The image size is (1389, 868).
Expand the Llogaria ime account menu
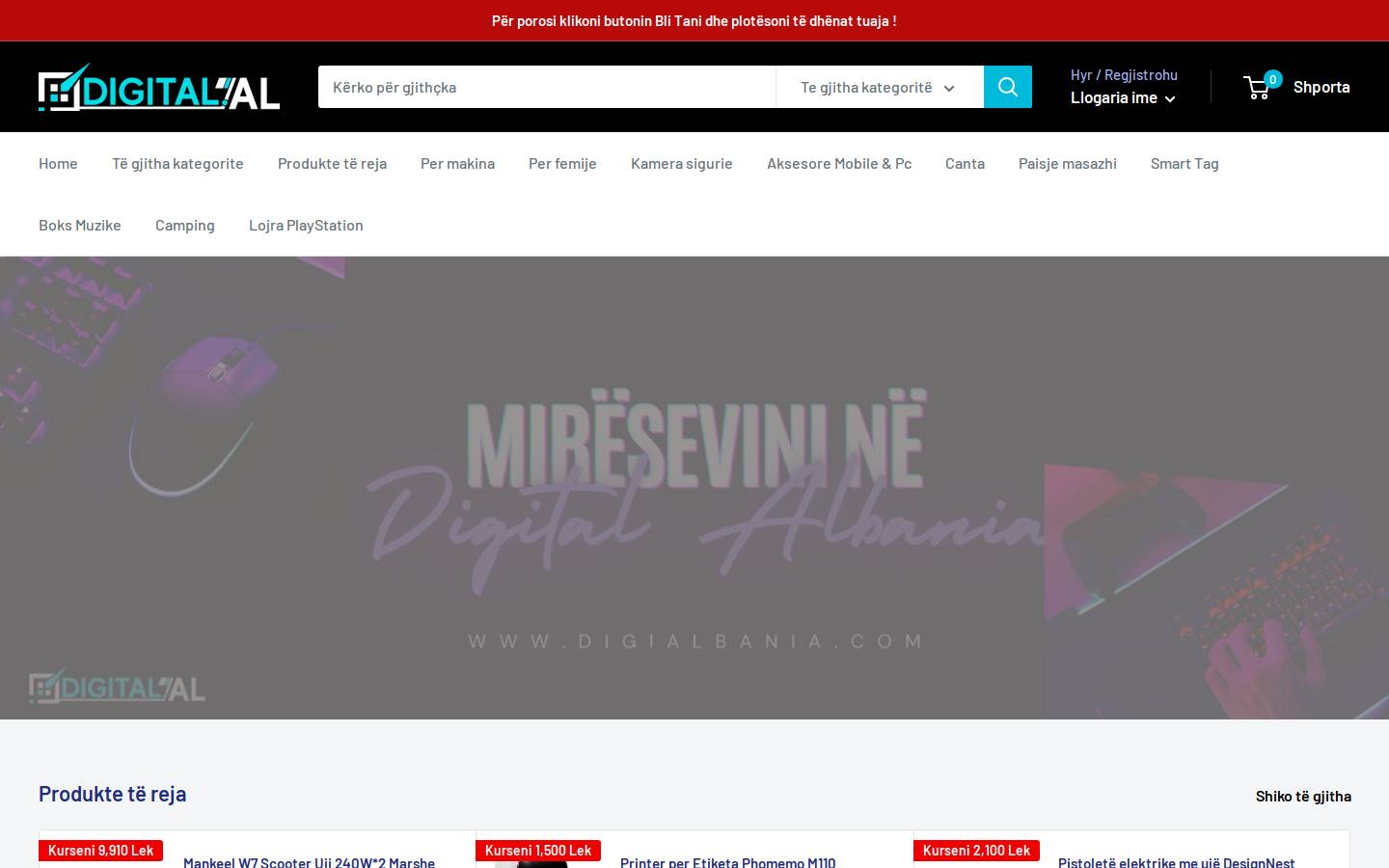tap(1123, 97)
